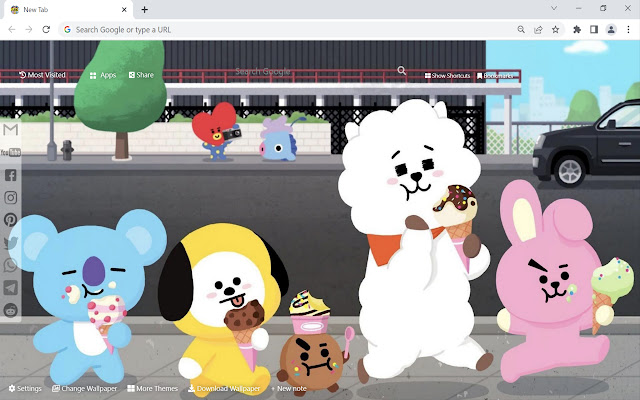Go forward with the browser forward arrow

click(x=29, y=29)
